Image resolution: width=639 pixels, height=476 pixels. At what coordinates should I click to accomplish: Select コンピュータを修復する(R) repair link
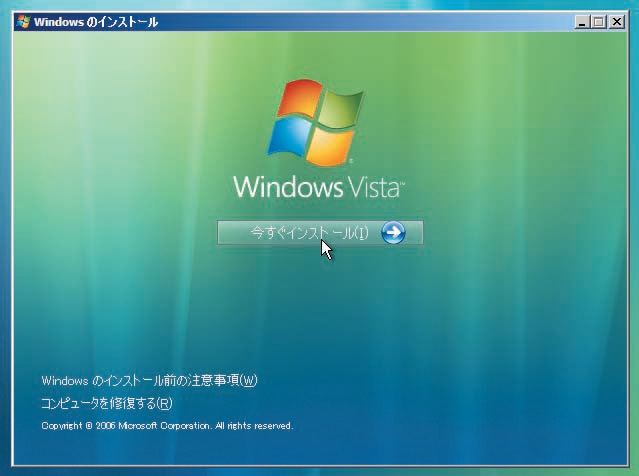coord(107,403)
